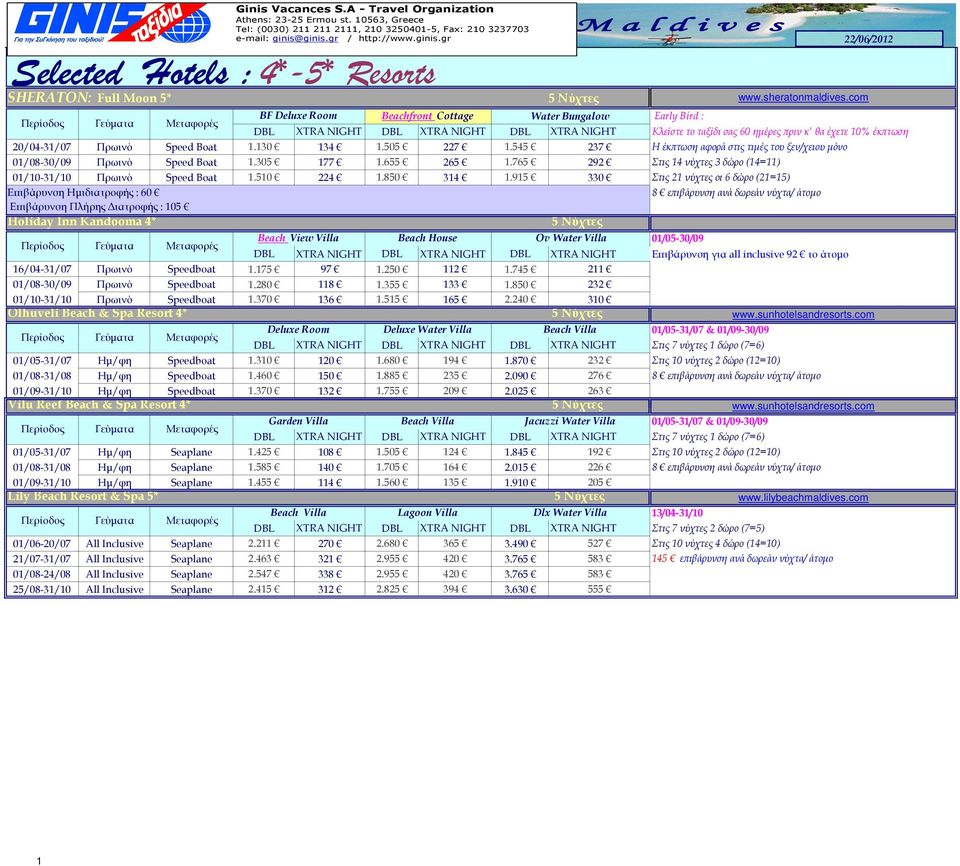Click the highlighted 'Beachfront Cottage' header

click(x=427, y=116)
